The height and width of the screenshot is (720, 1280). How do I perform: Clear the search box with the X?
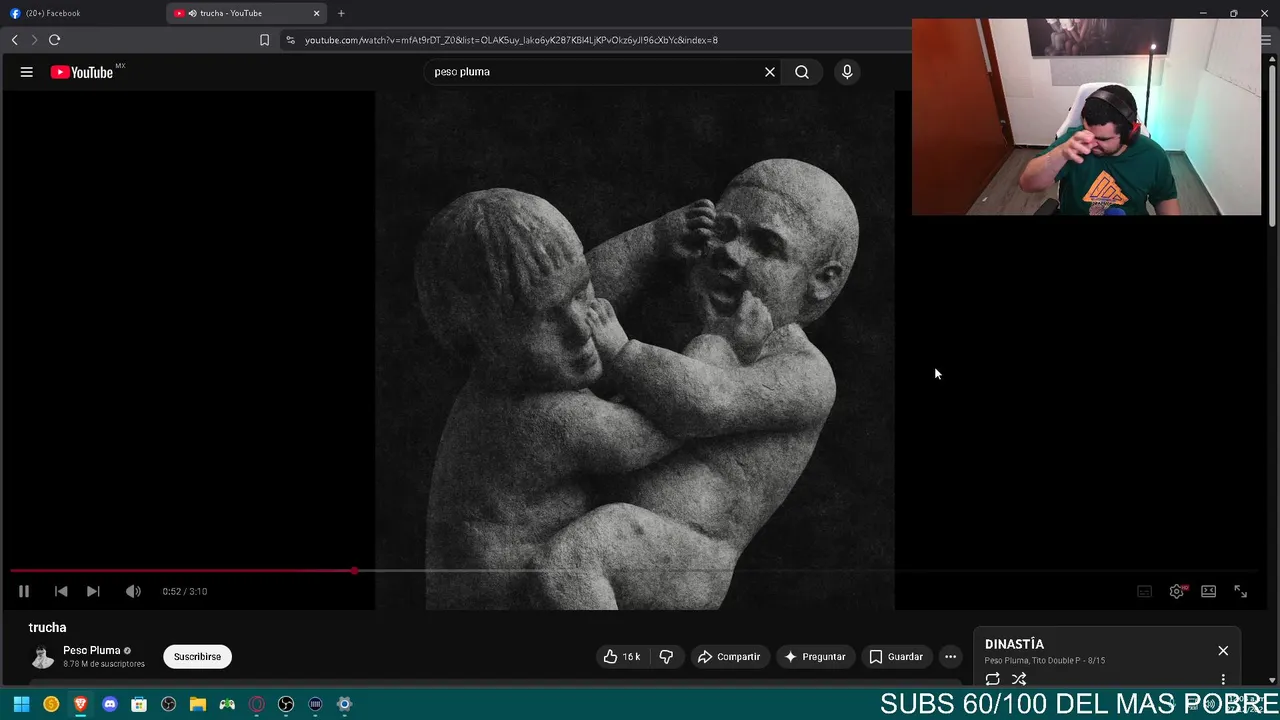pos(770,72)
